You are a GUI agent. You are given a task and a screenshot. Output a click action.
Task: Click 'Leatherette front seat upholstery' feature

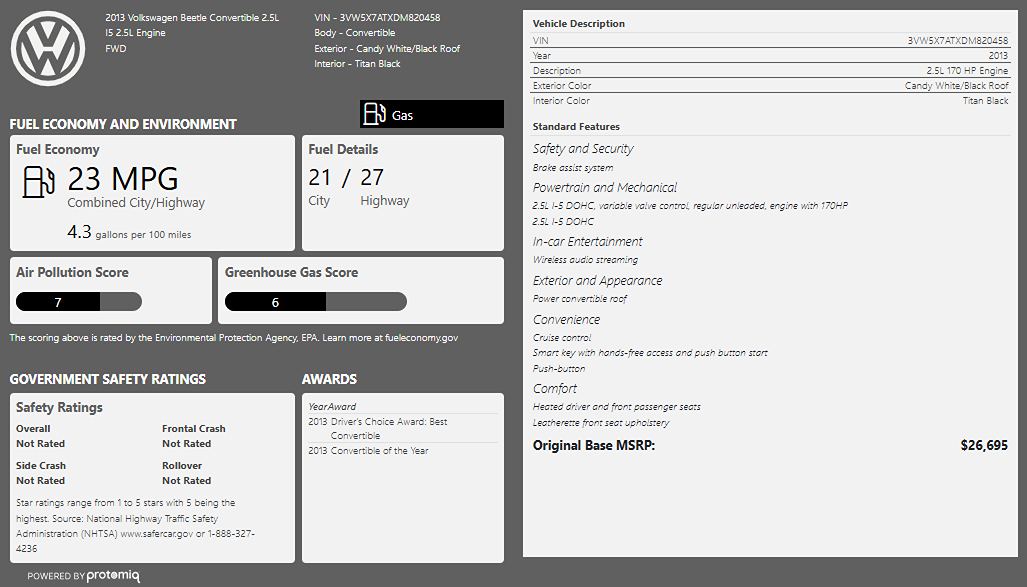[601, 423]
